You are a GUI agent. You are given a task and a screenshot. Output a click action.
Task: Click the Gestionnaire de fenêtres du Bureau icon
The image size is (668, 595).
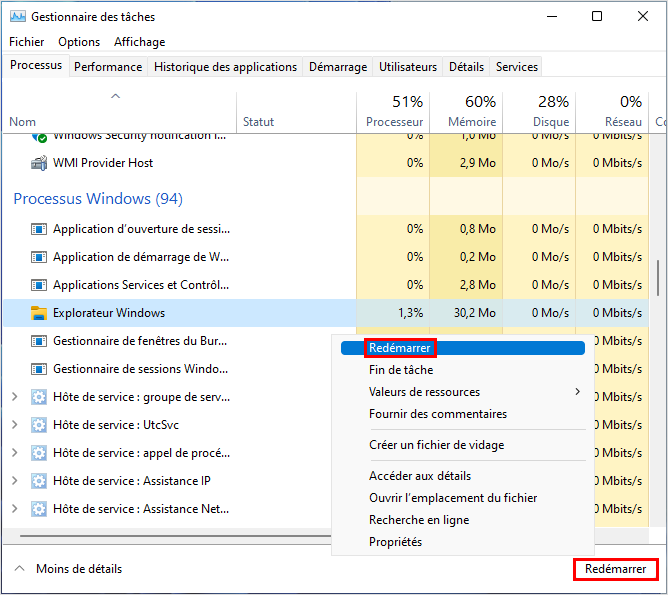click(x=39, y=341)
